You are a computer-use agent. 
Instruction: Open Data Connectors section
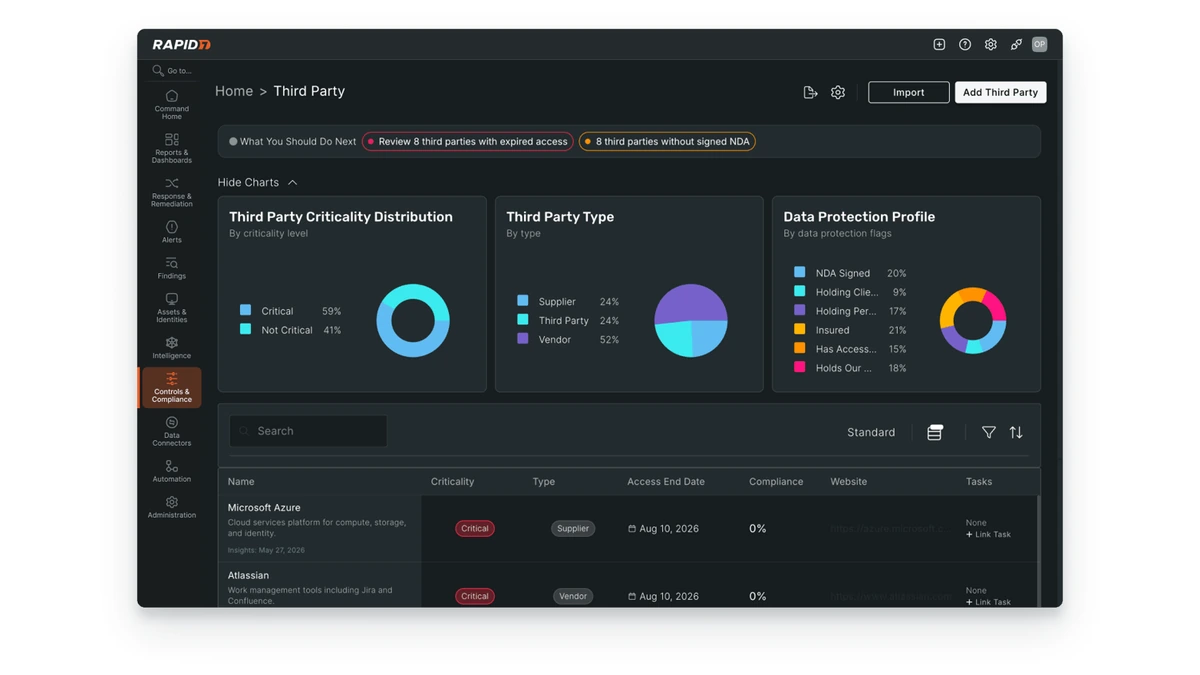point(171,431)
